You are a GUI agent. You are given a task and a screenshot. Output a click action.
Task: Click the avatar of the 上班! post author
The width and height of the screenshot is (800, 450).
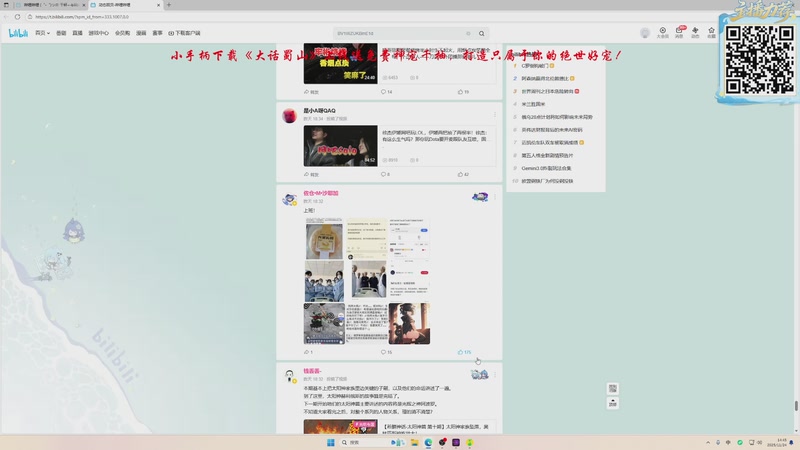point(289,198)
